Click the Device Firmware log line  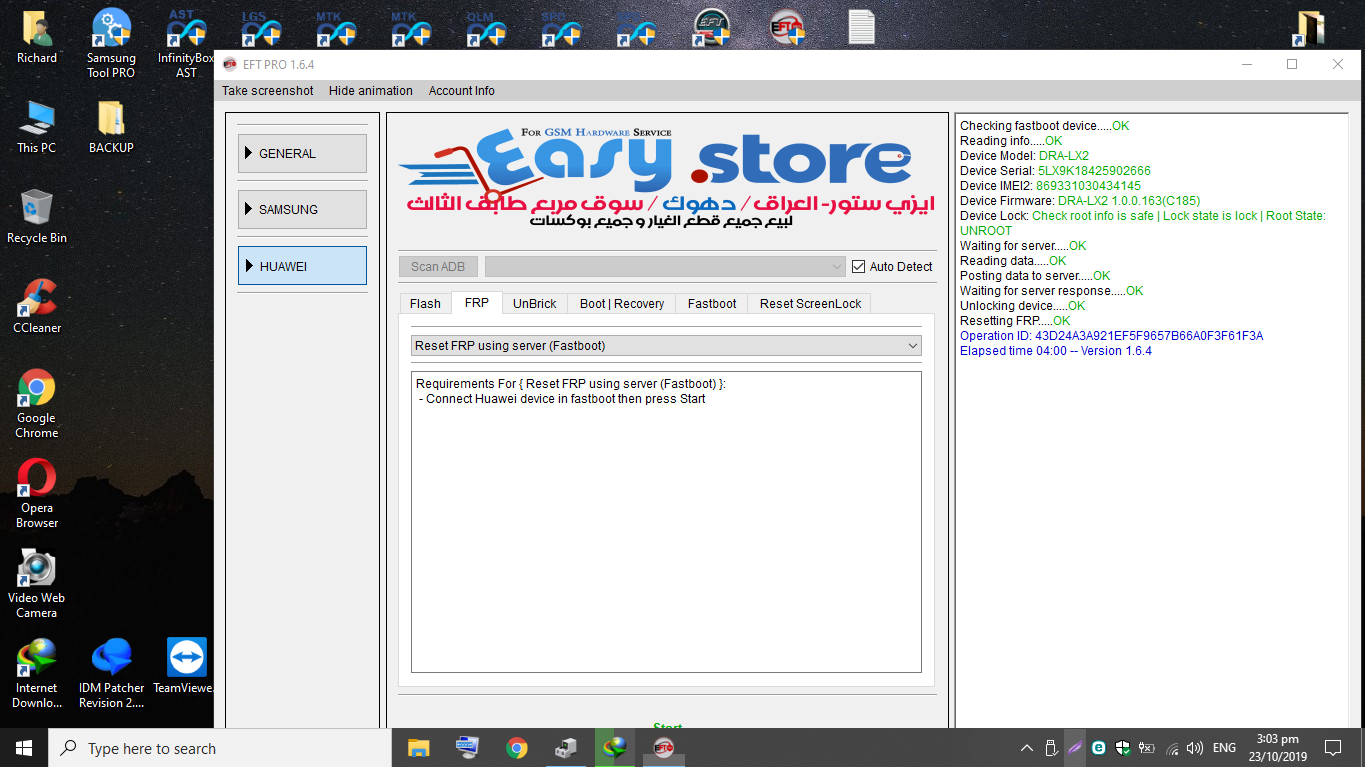(x=1080, y=201)
